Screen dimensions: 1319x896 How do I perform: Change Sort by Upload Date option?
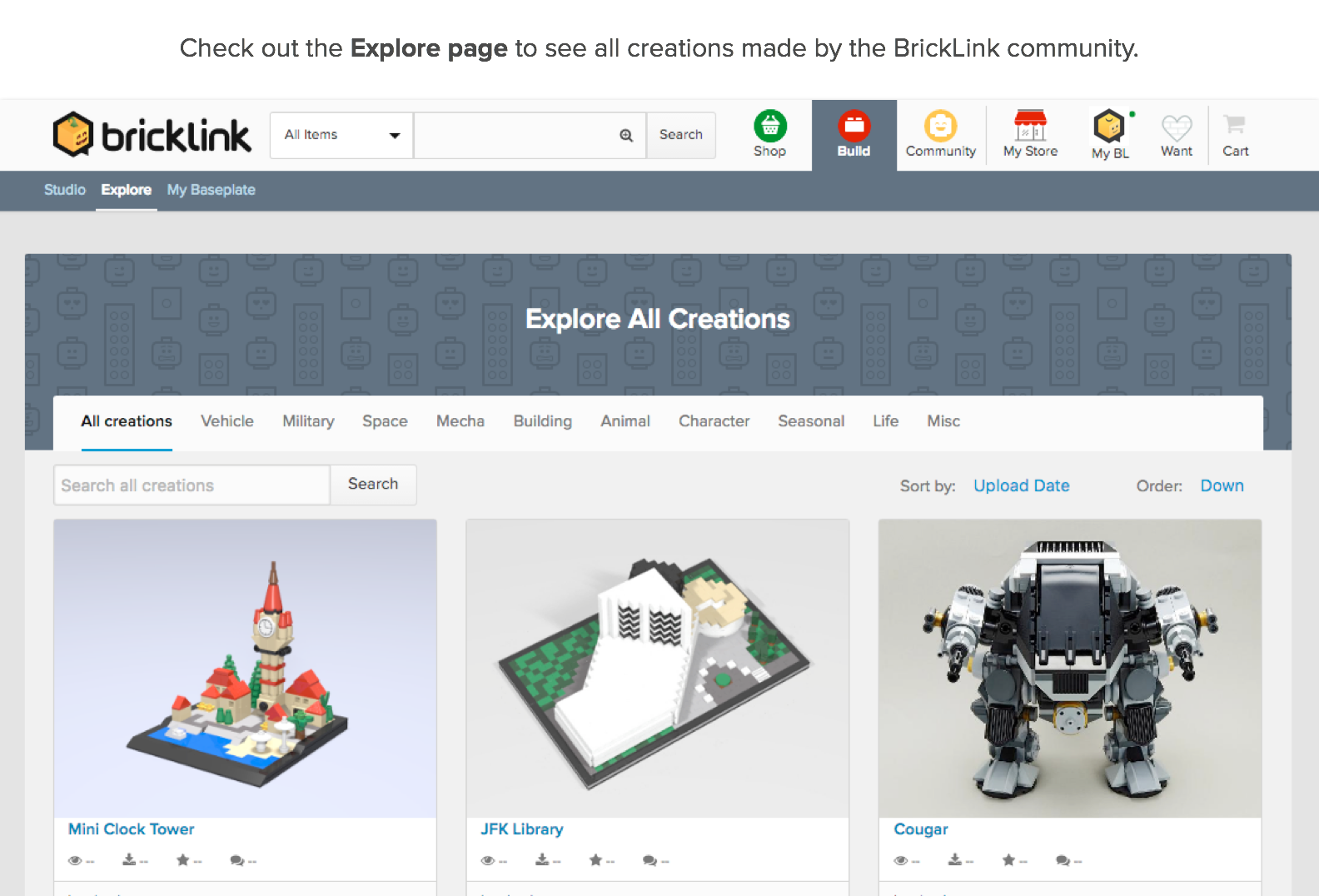[1022, 485]
